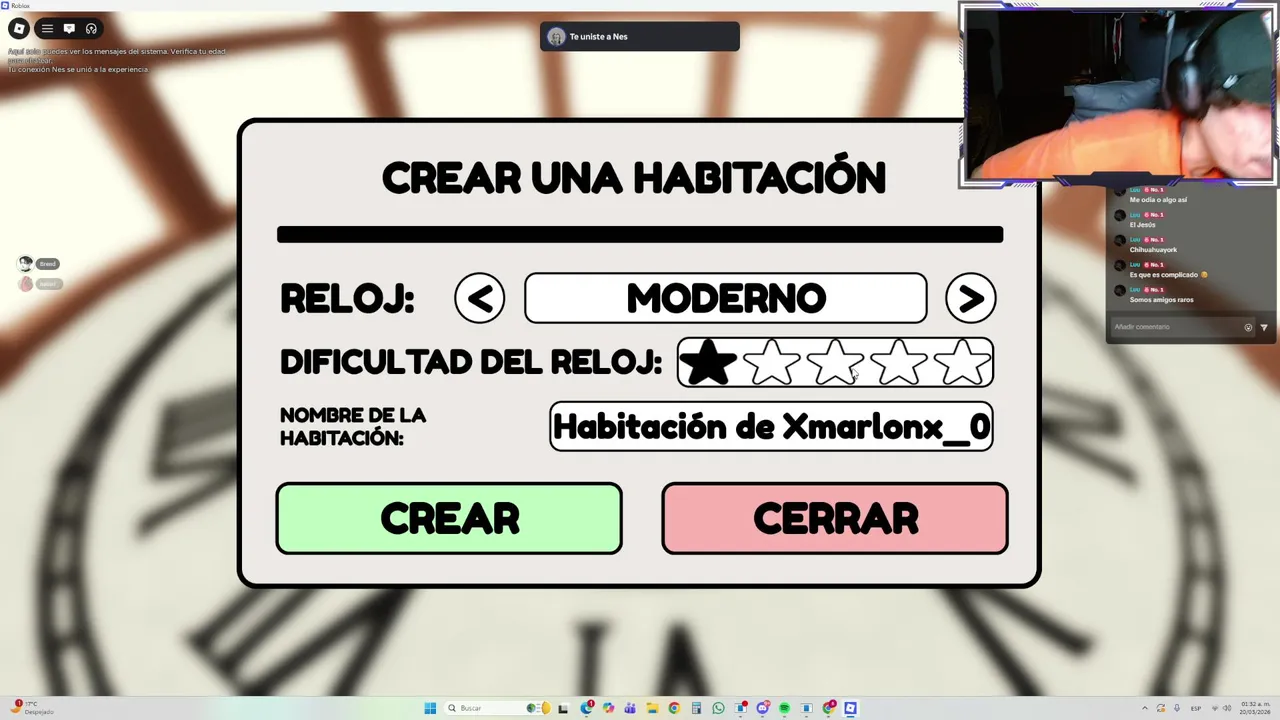Open Spotify from the taskbar
This screenshot has width=1280, height=720.
click(x=784, y=708)
